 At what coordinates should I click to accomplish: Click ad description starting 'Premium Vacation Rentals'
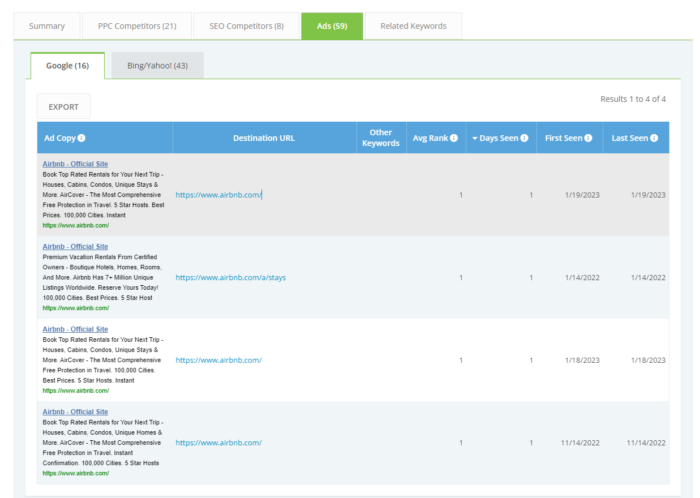coord(102,277)
